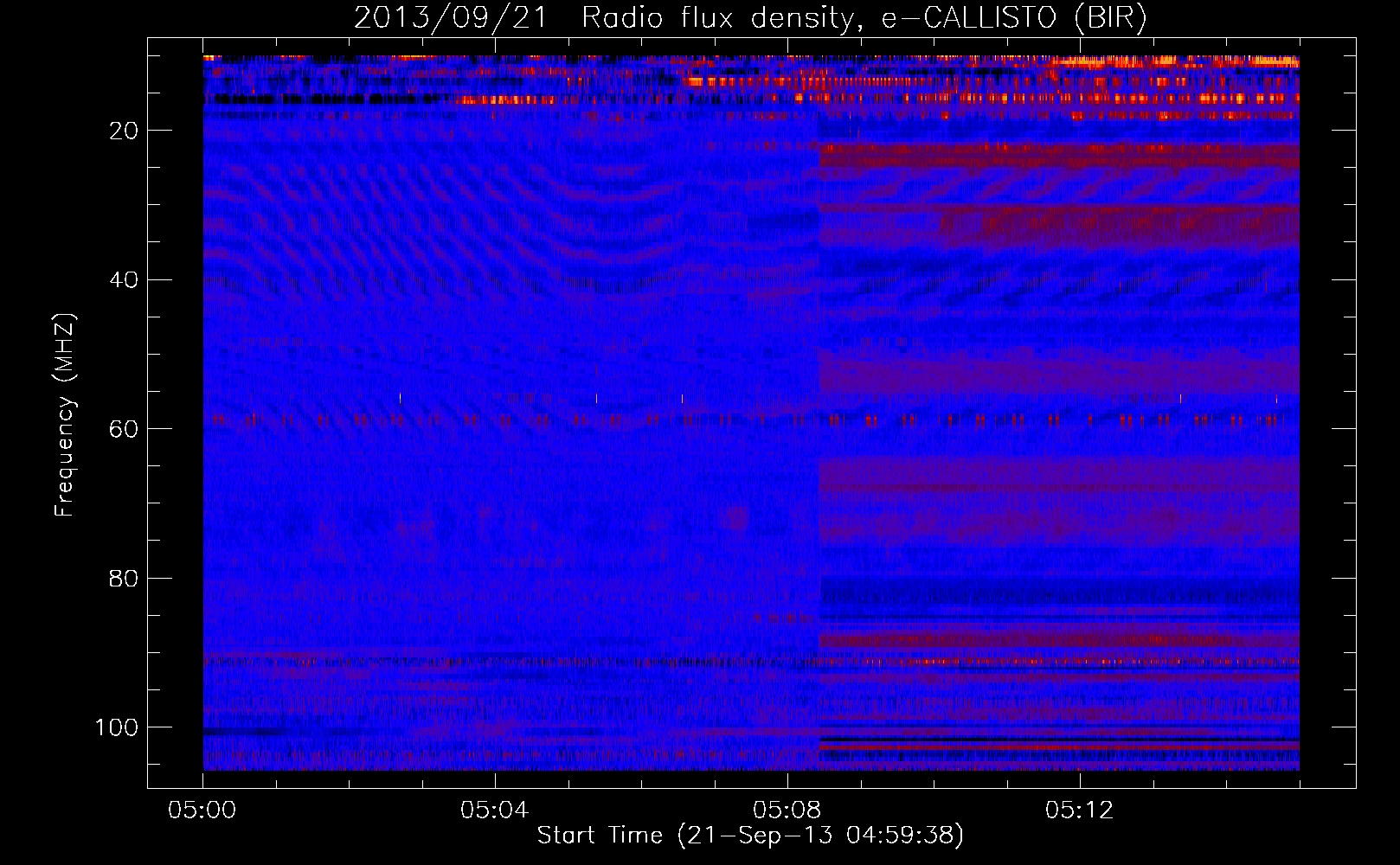Click the "05:04" time tick label
Image resolution: width=1400 pixels, height=865 pixels.
point(495,811)
